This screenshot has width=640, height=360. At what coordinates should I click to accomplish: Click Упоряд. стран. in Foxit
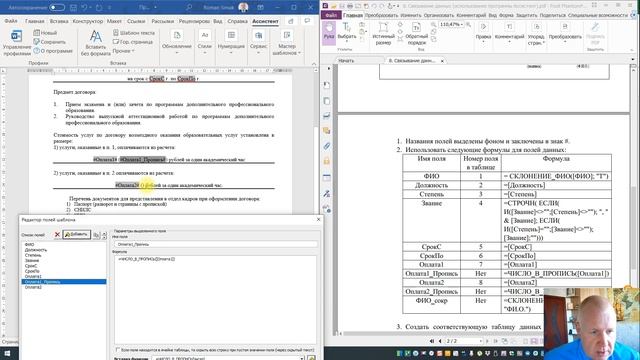coord(536,33)
